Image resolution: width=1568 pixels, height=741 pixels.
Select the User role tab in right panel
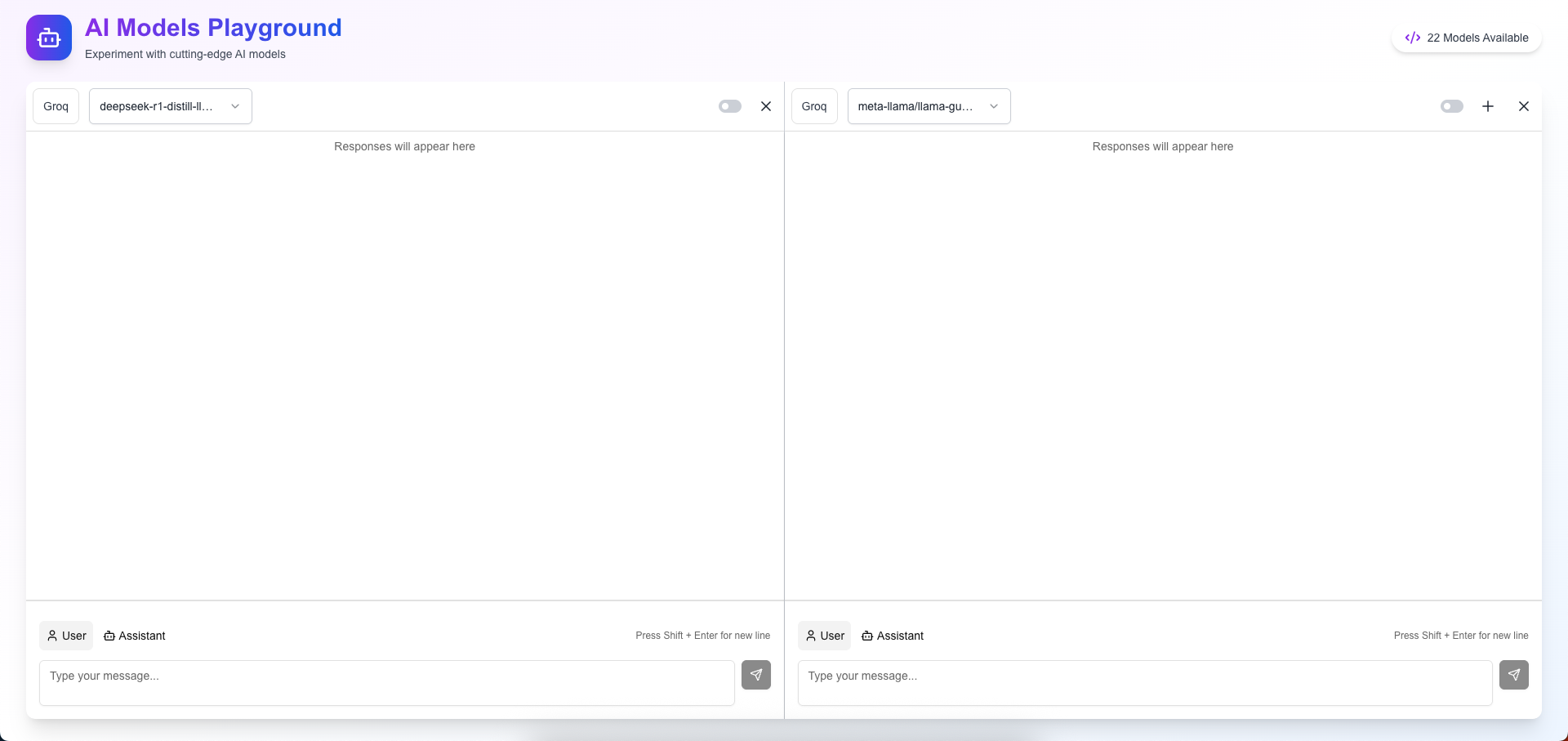[824, 636]
